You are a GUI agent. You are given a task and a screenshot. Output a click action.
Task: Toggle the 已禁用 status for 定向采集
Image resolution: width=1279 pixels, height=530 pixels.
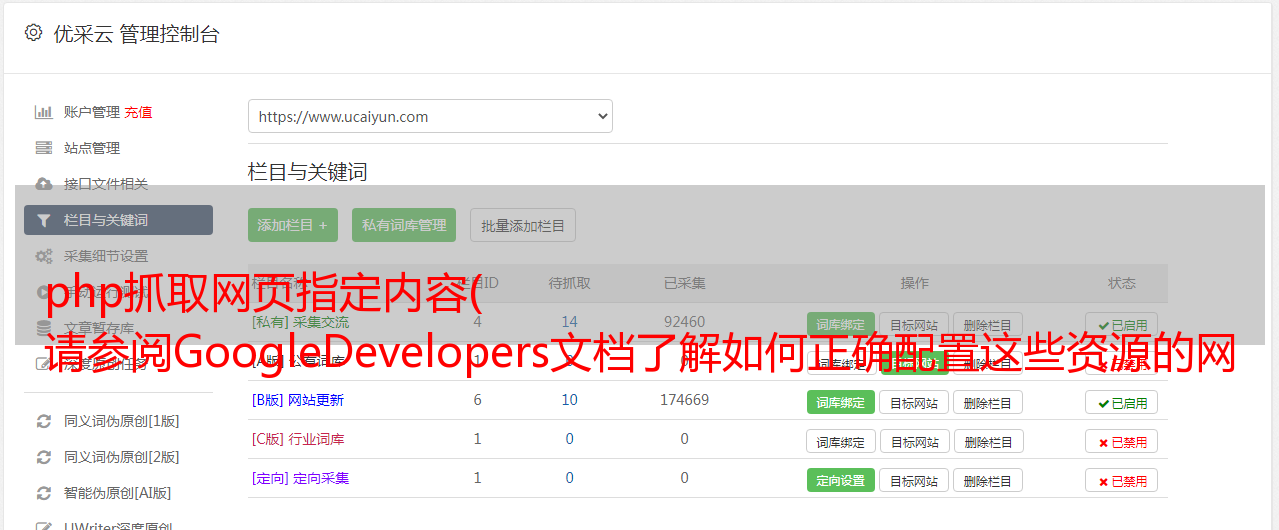click(1122, 480)
